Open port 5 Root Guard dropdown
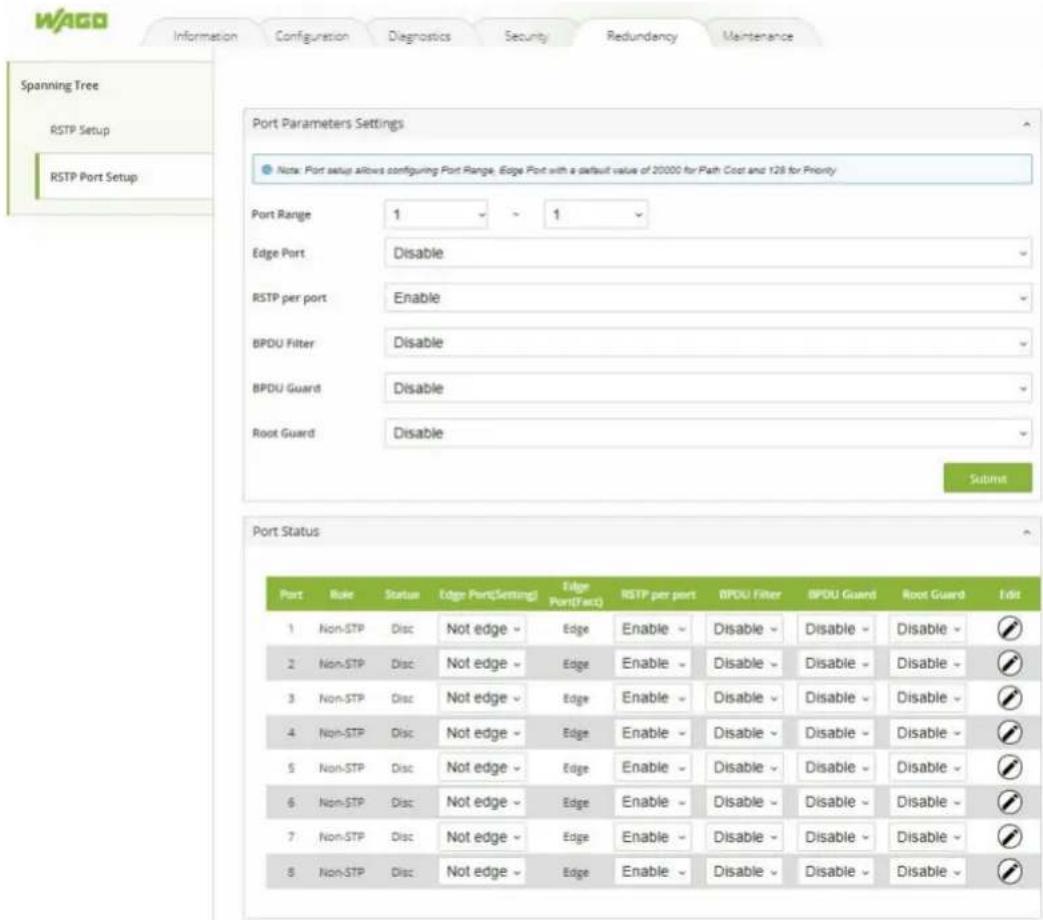 [x=927, y=768]
